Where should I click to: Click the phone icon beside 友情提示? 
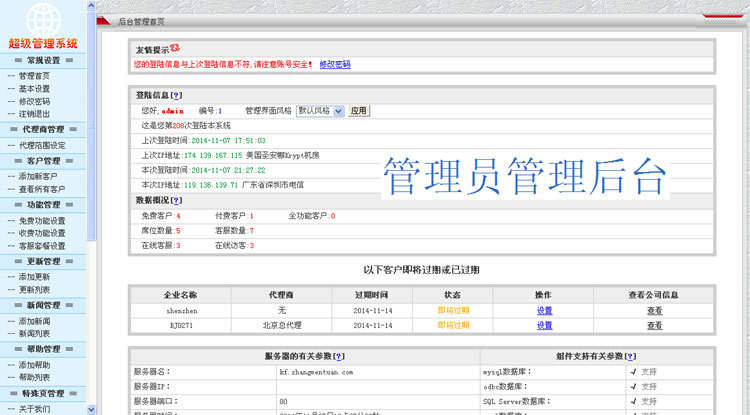pos(175,48)
